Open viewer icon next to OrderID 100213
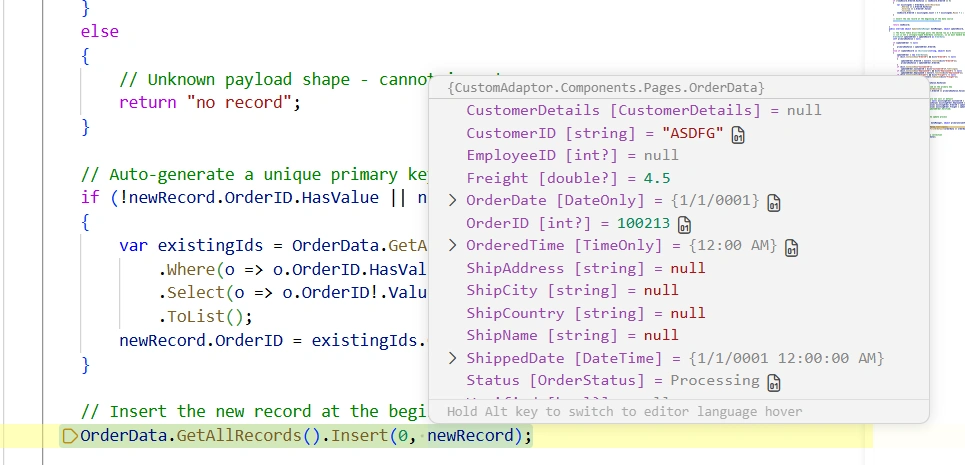The height and width of the screenshot is (465, 965). 684,225
